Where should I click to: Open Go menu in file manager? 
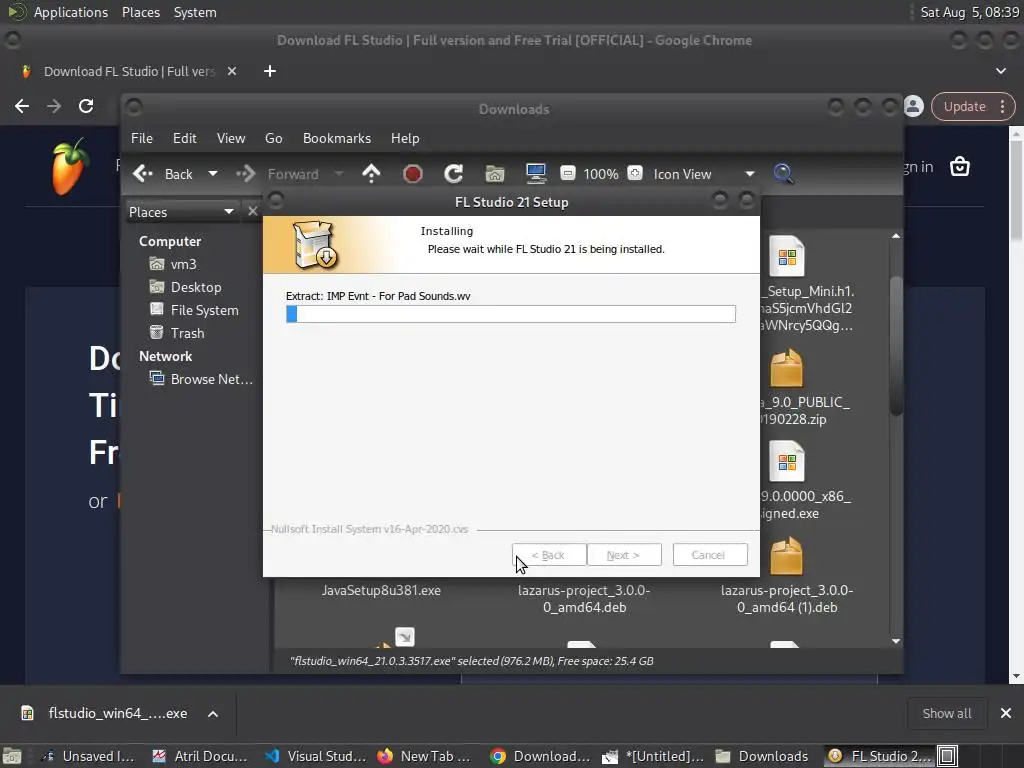[x=274, y=138]
